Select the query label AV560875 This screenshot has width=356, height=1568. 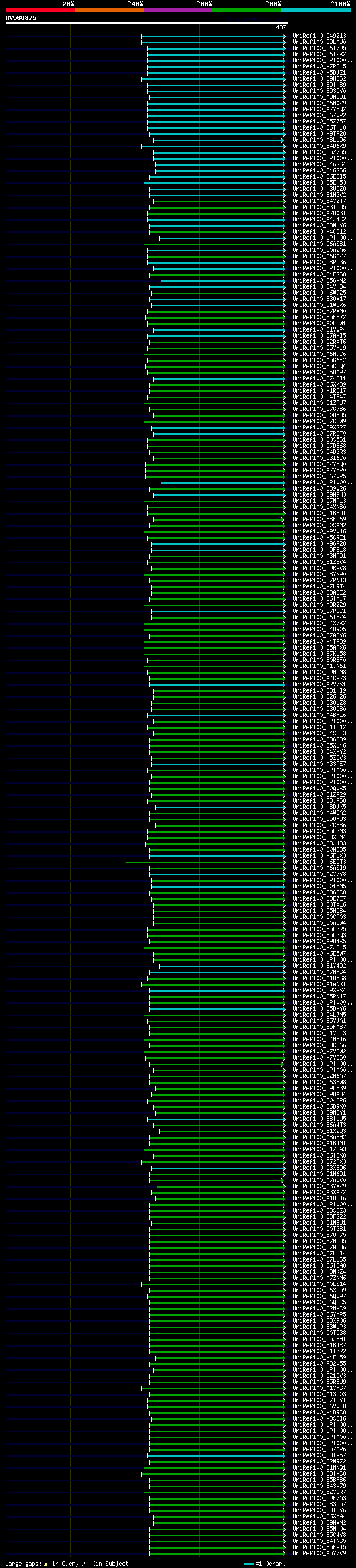21,18
